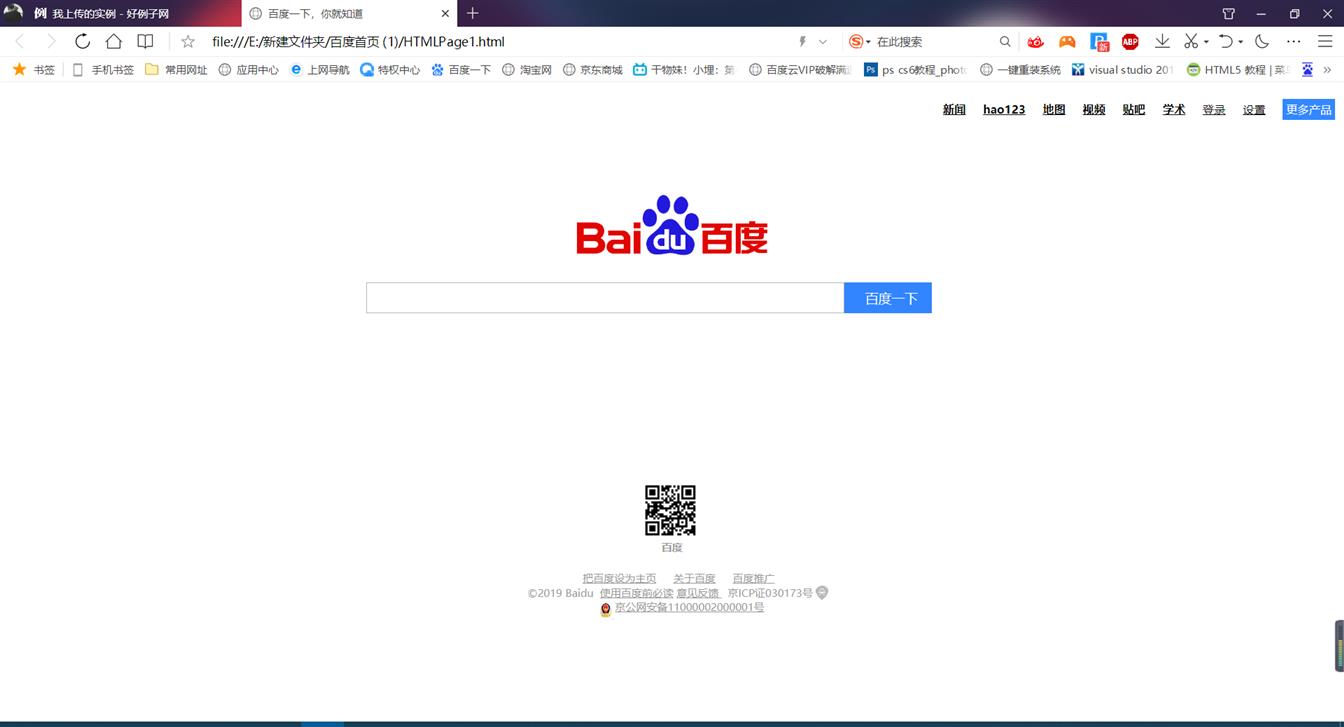Open the ps cs6教程 bookmark
1344x727 pixels.
[x=916, y=70]
